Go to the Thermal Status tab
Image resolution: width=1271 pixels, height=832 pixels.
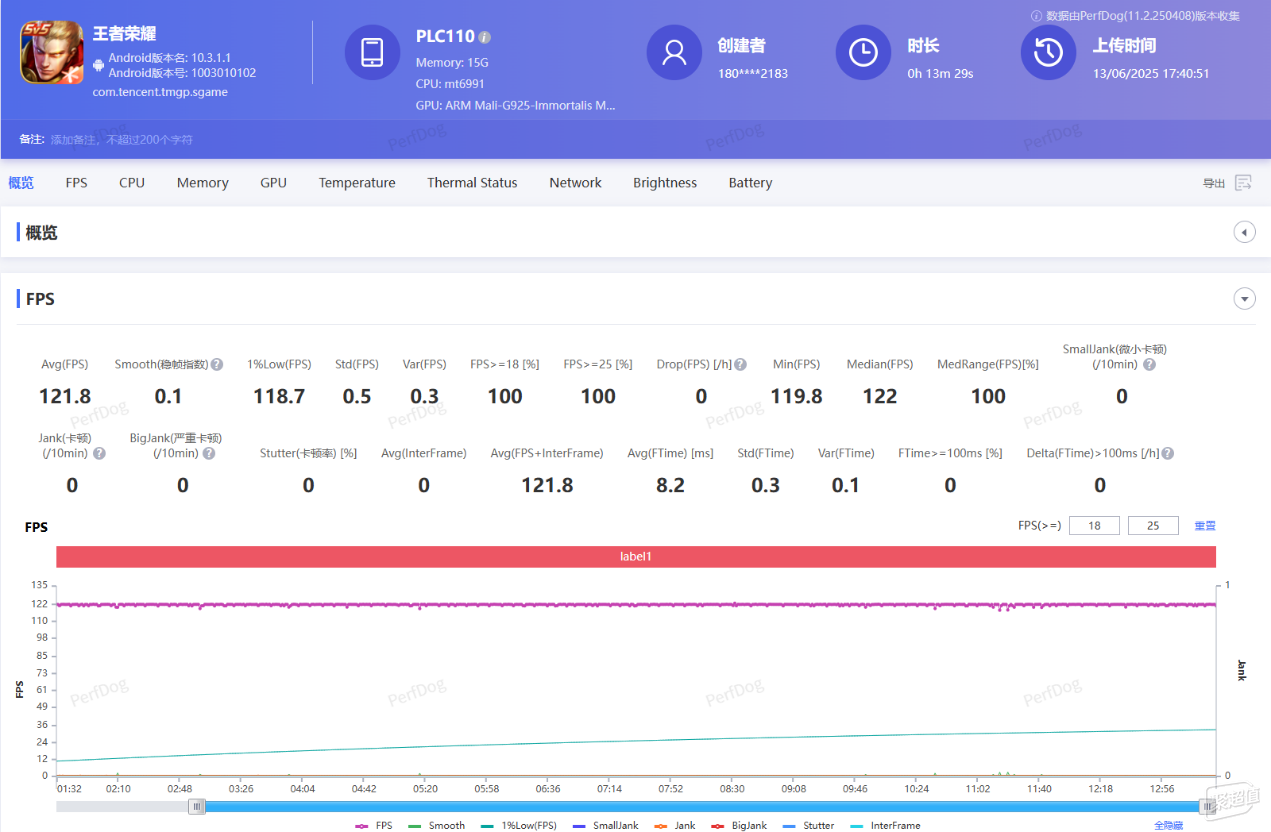472,183
